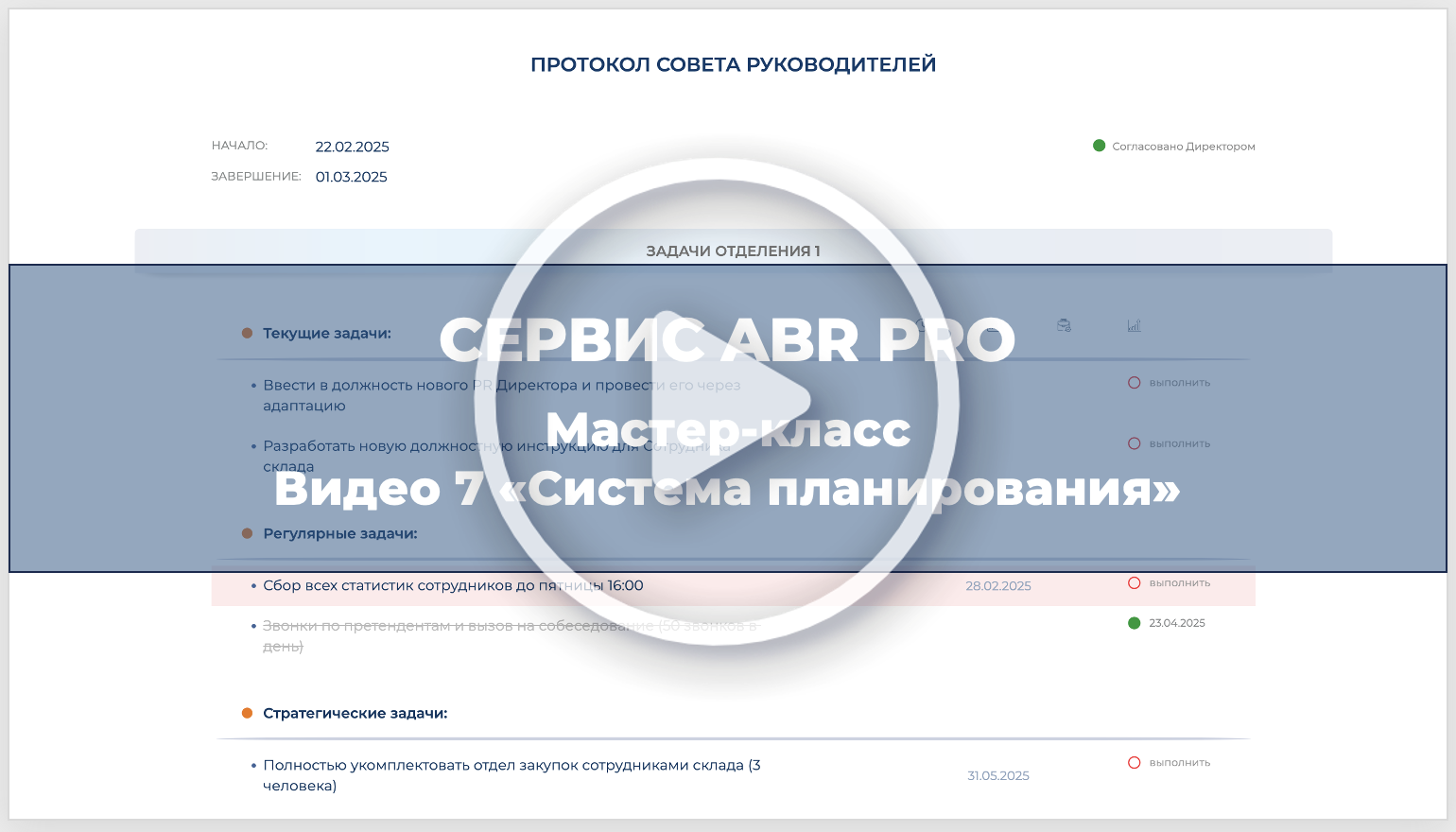Image resolution: width=1456 pixels, height=832 pixels.
Task: Open task 'Ввести в должность нового PR Директора'
Action: pos(502,395)
